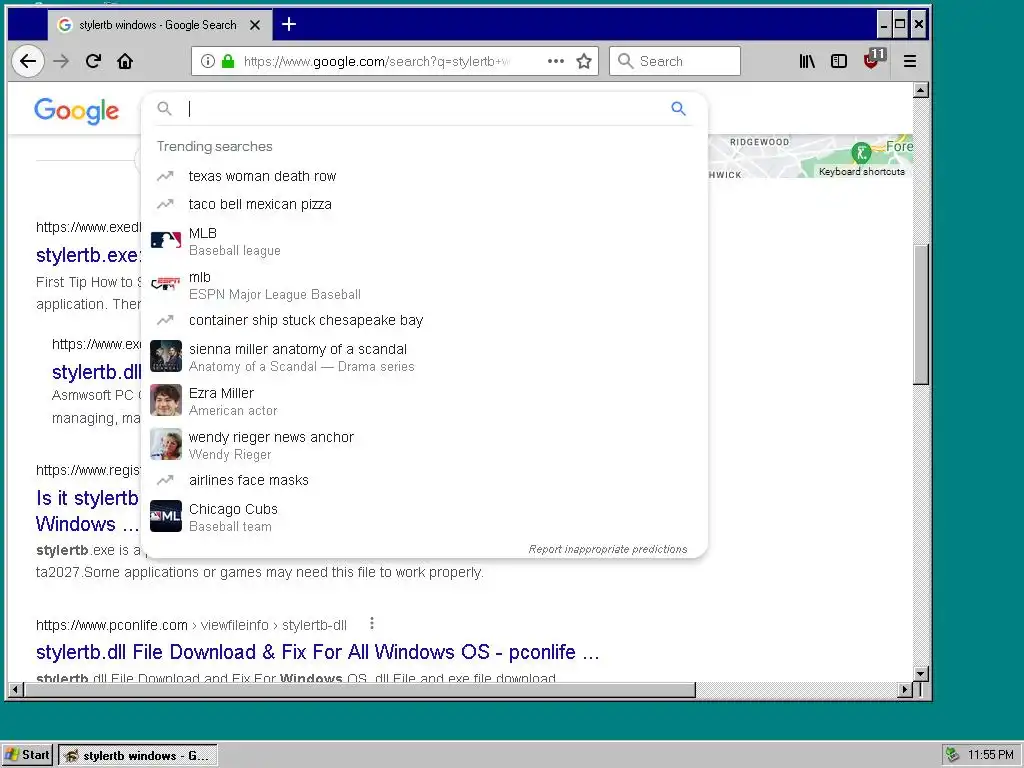Choose wendy rieger news anchor suggestion
This screenshot has height=768, width=1024.
[x=424, y=445]
